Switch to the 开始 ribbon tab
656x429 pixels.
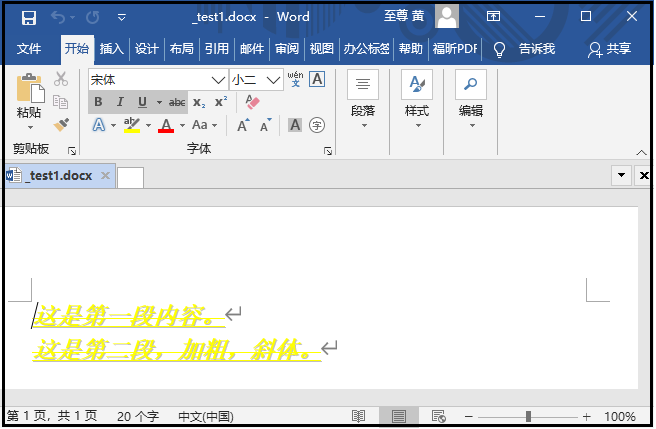77,49
